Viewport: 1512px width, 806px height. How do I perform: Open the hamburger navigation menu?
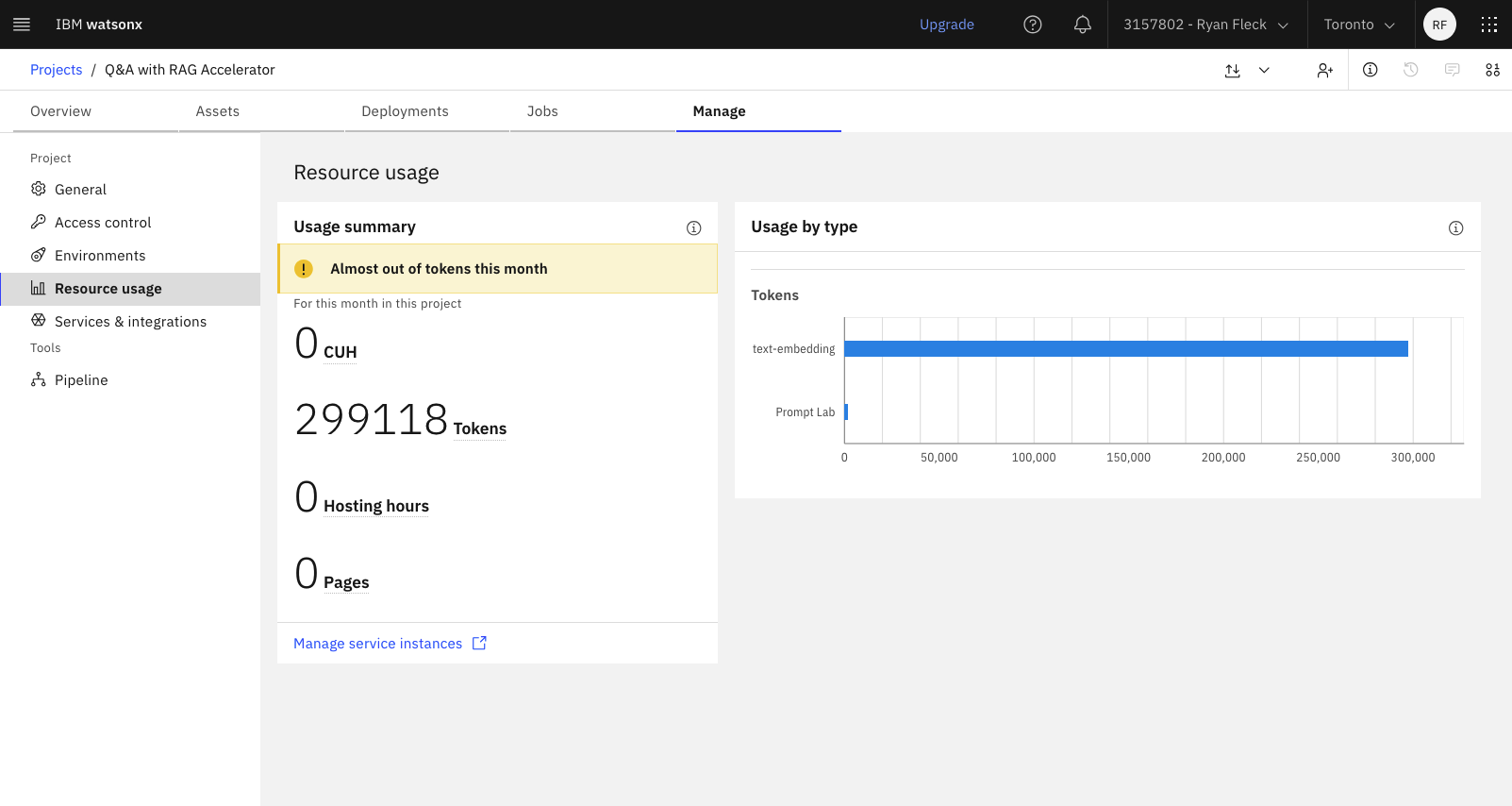[x=22, y=25]
